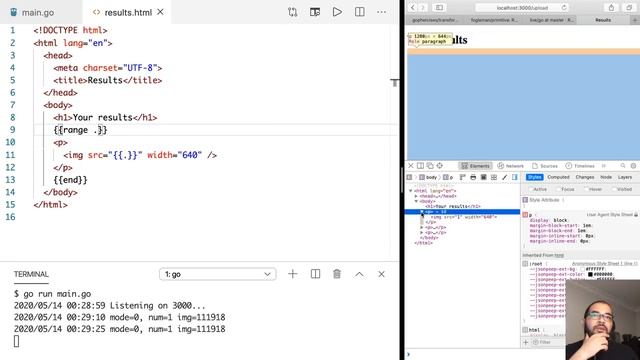The image size is (640, 360).
Task: Collapse the body node in DOM tree
Action: [x=416, y=201]
